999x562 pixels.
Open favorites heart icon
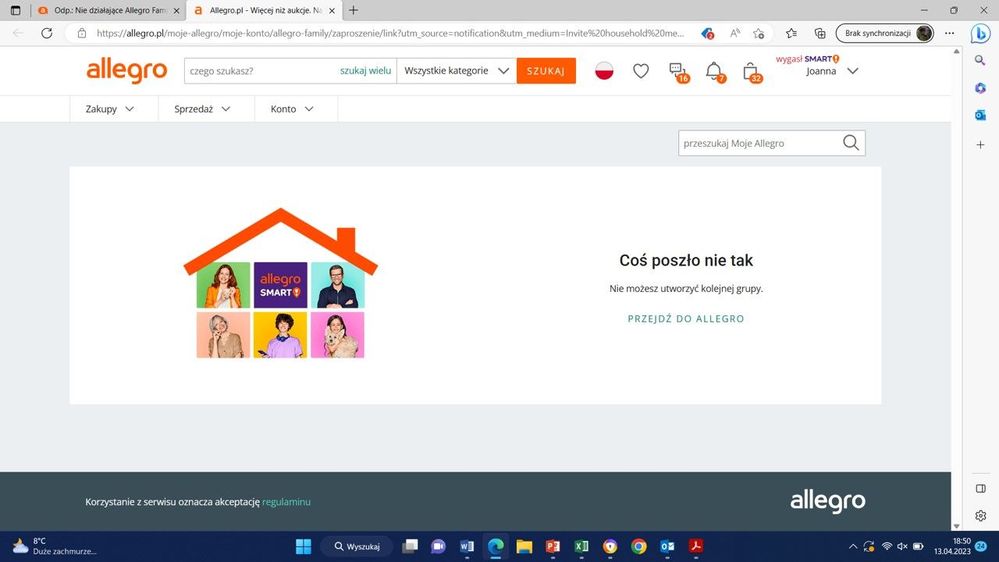[641, 71]
